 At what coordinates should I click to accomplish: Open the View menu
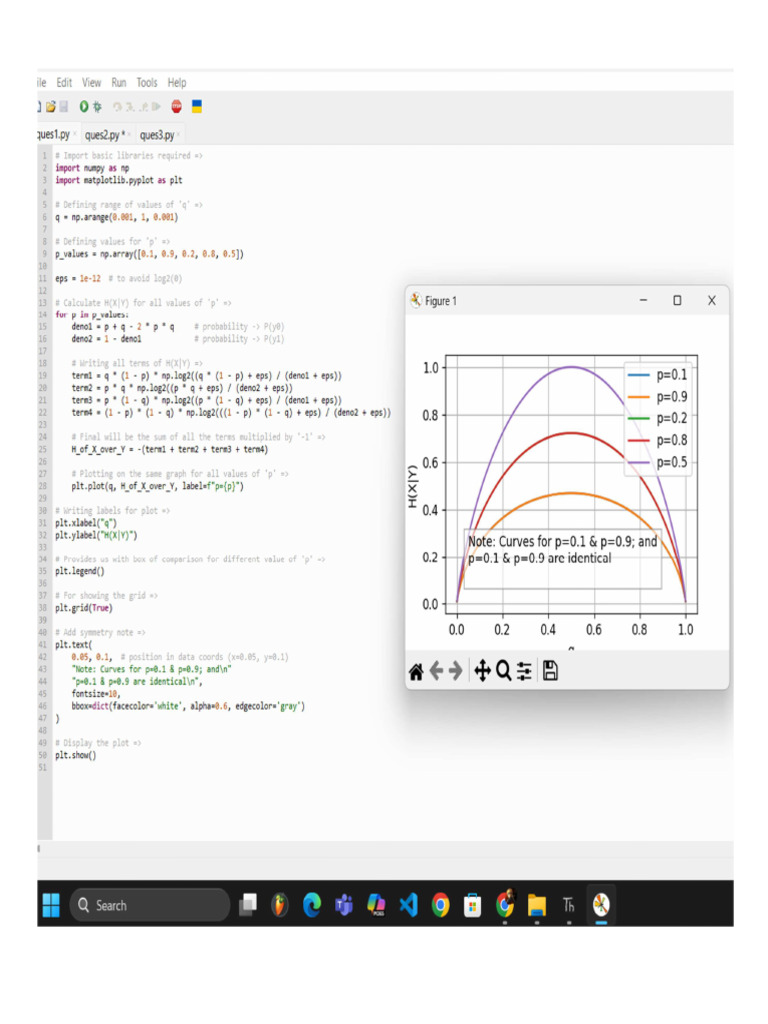[91, 82]
